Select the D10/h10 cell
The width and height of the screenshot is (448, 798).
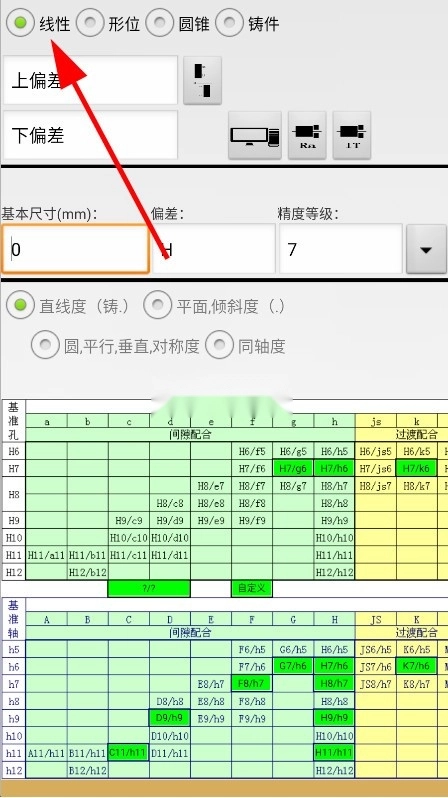[x=170, y=735]
